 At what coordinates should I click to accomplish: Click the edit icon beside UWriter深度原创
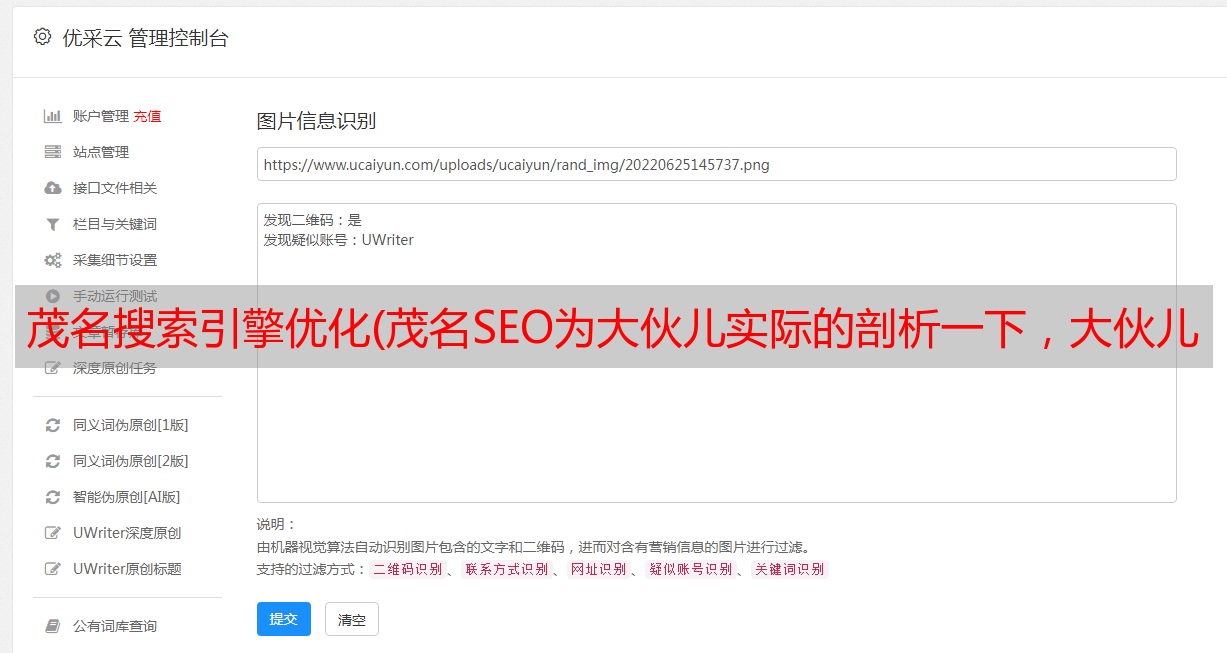[x=53, y=533]
